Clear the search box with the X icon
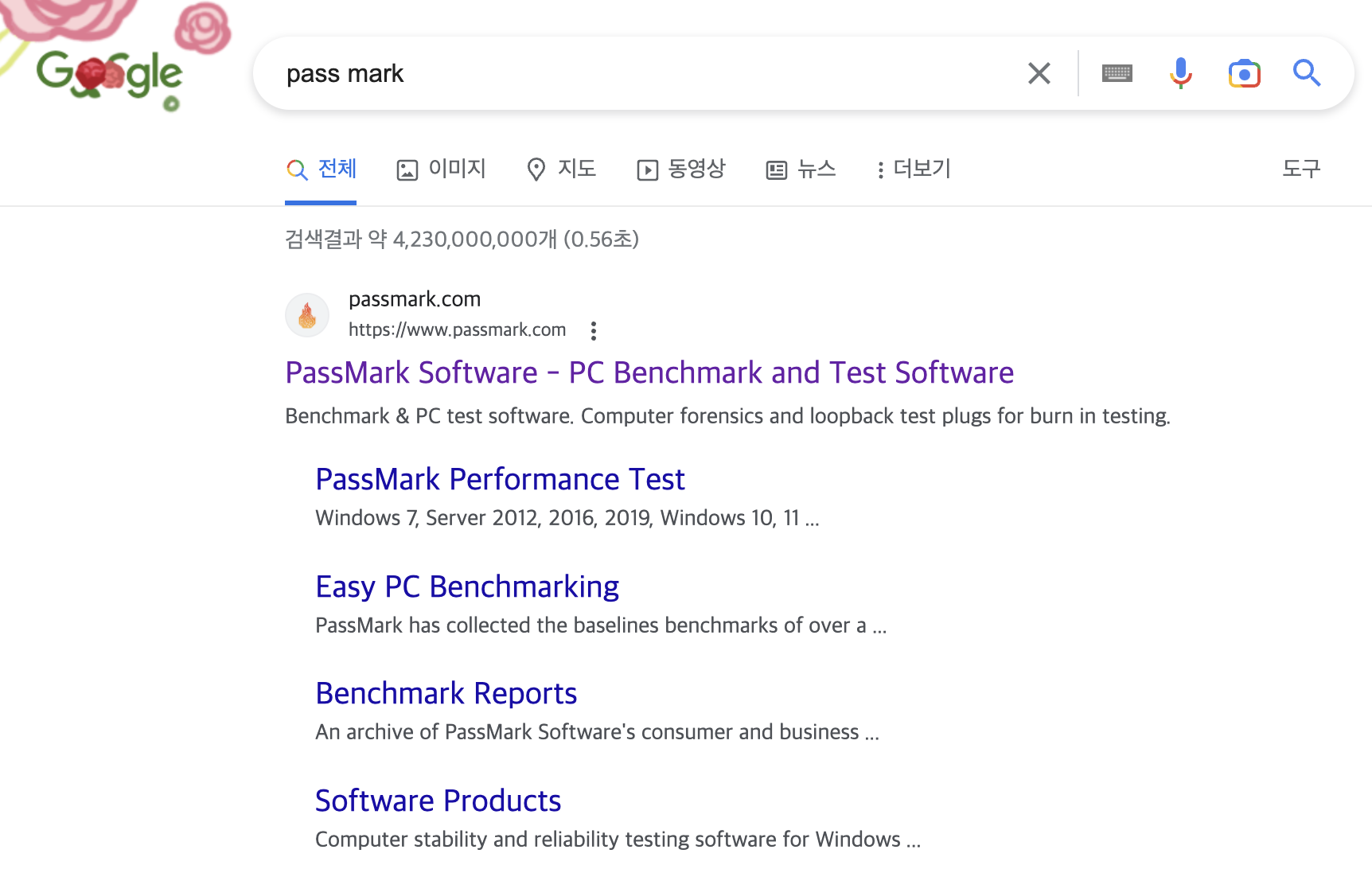Viewport: 1372px width, 869px height. pyautogui.click(x=1039, y=73)
